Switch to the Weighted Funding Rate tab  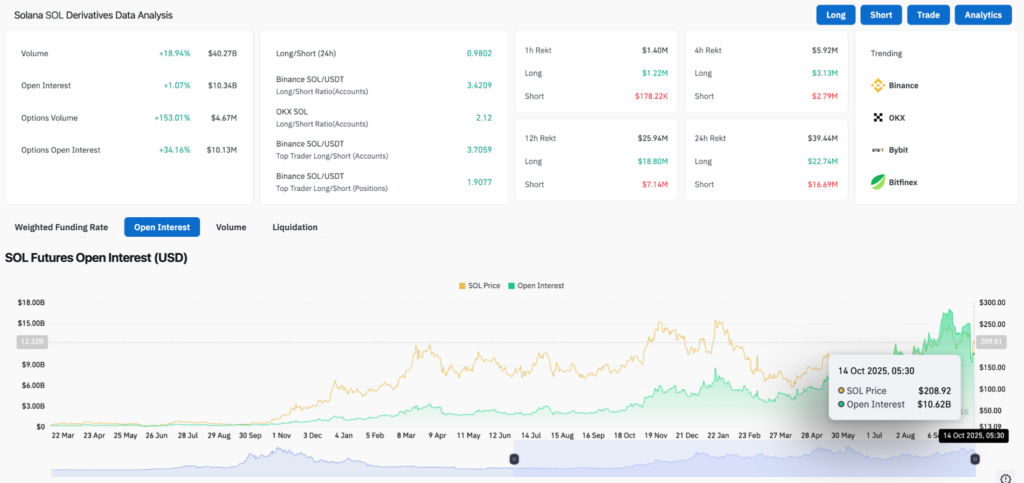(x=60, y=227)
